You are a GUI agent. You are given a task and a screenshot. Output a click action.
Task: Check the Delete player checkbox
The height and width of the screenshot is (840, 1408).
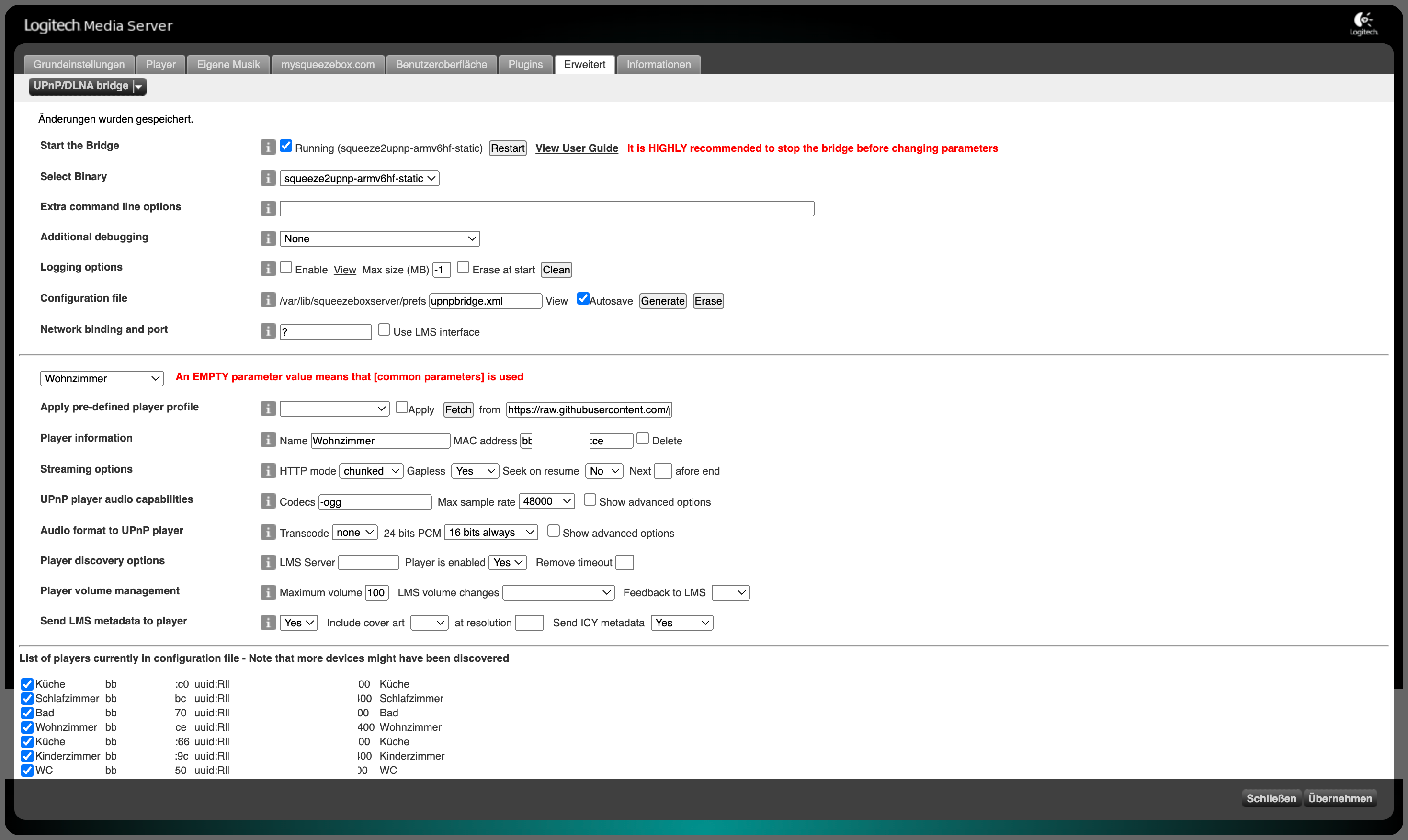(642, 439)
